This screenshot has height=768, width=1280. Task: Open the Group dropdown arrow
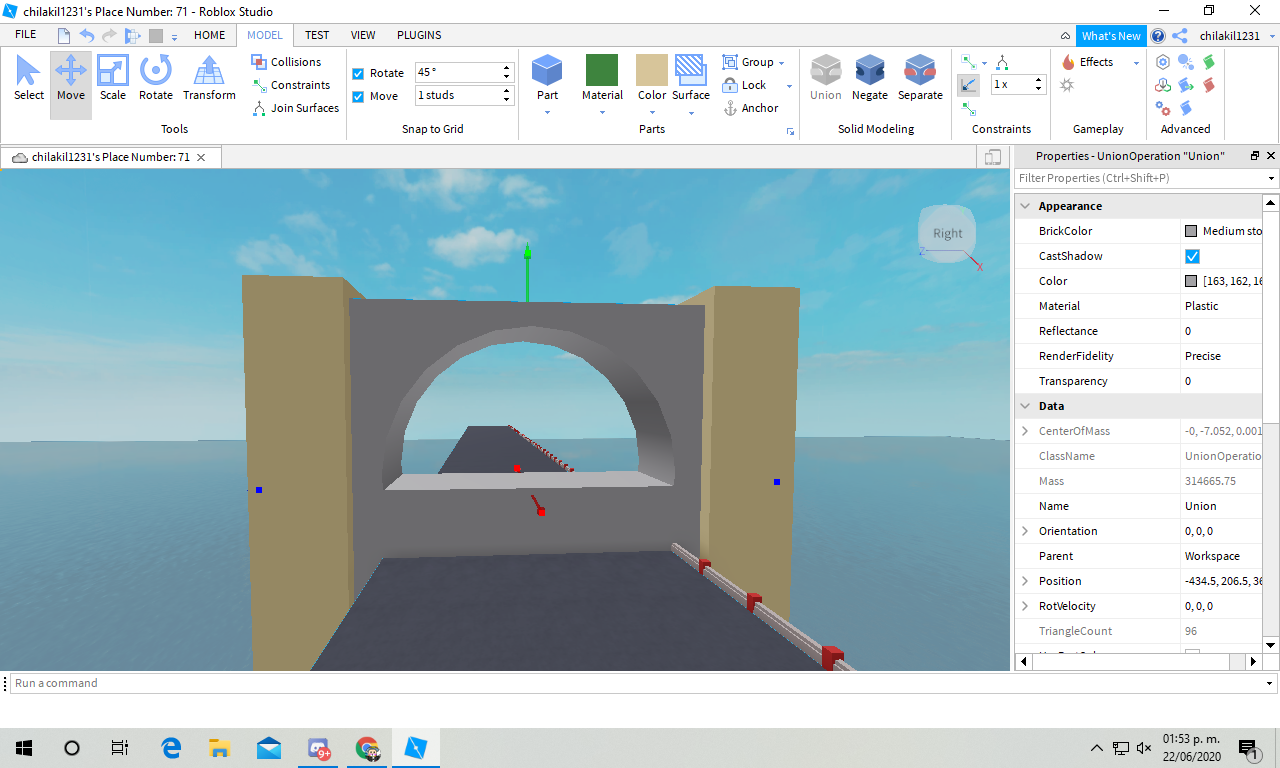[781, 63]
